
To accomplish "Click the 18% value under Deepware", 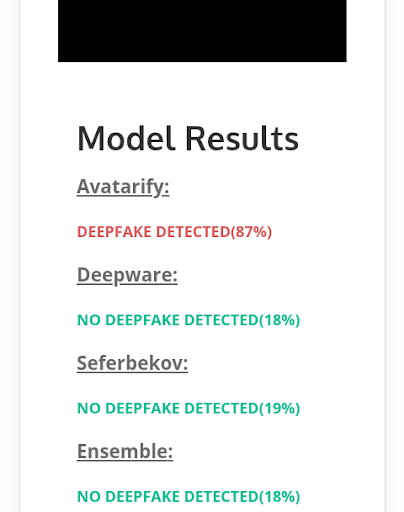I will 279,320.
